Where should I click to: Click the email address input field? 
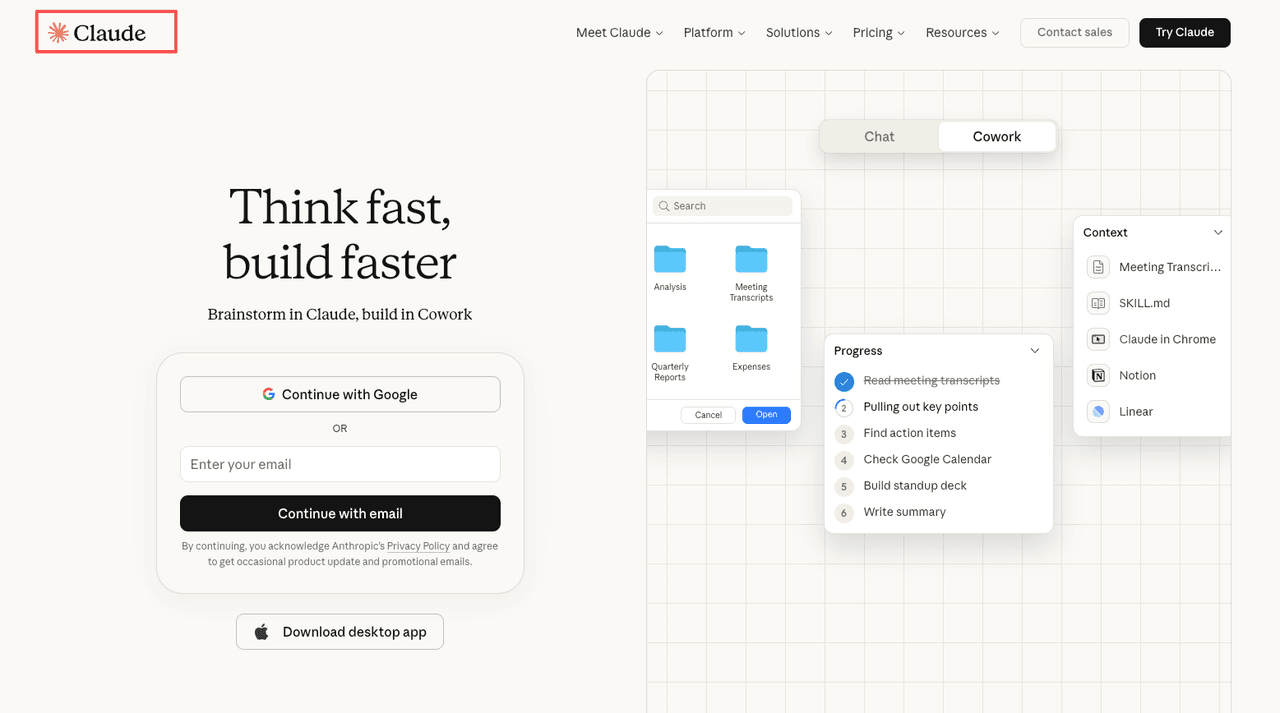coord(340,464)
